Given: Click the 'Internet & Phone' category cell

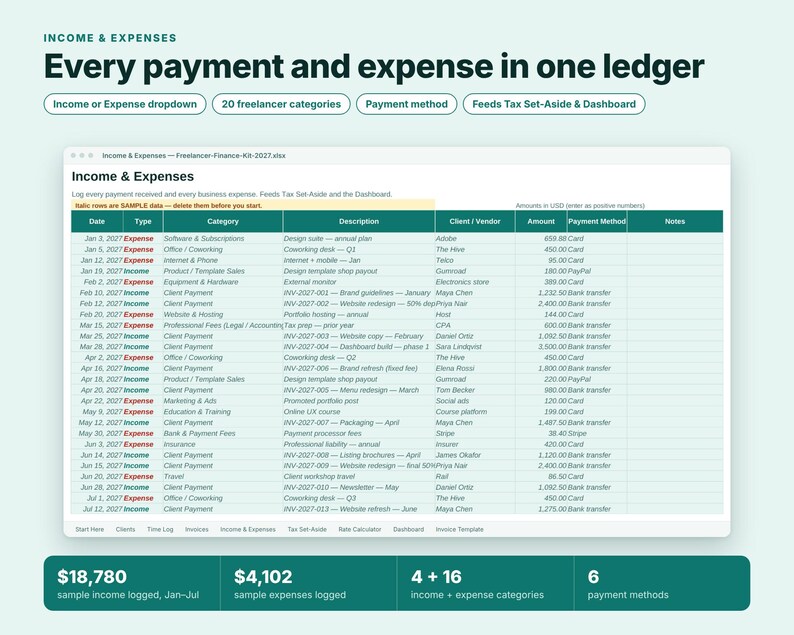Looking at the screenshot, I should click(223, 260).
